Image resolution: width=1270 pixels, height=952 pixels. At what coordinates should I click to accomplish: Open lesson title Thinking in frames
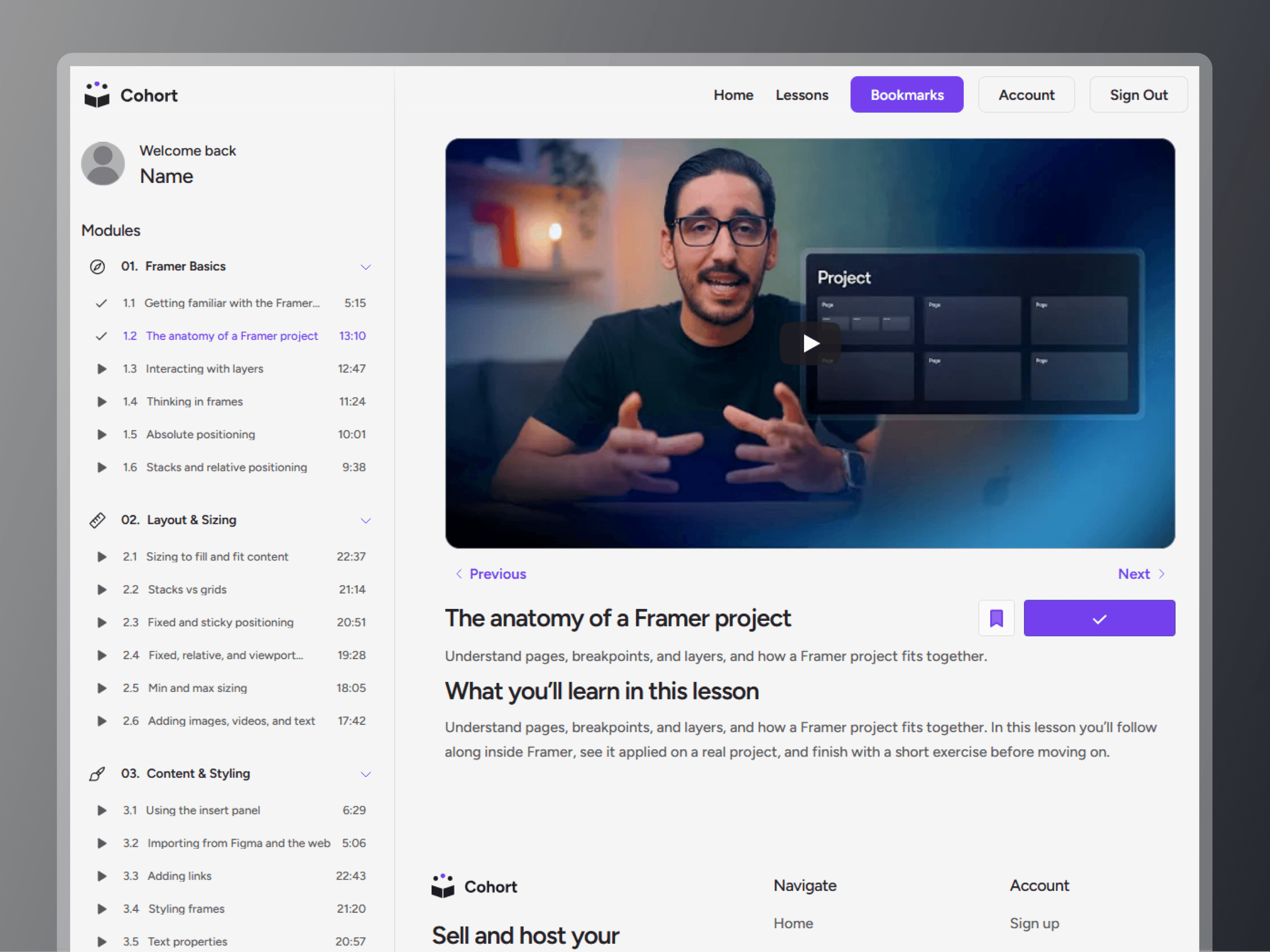pyautogui.click(x=194, y=402)
